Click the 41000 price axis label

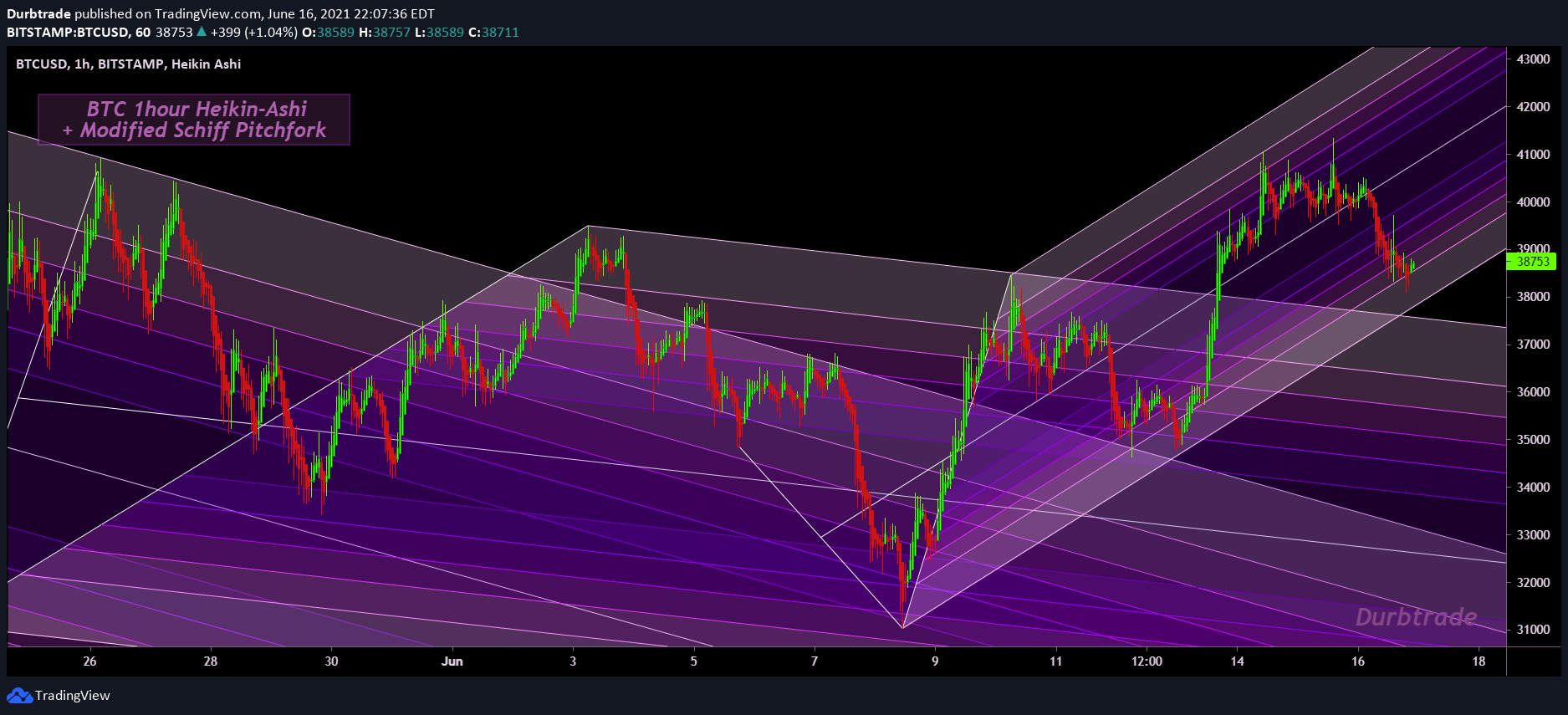click(1533, 155)
